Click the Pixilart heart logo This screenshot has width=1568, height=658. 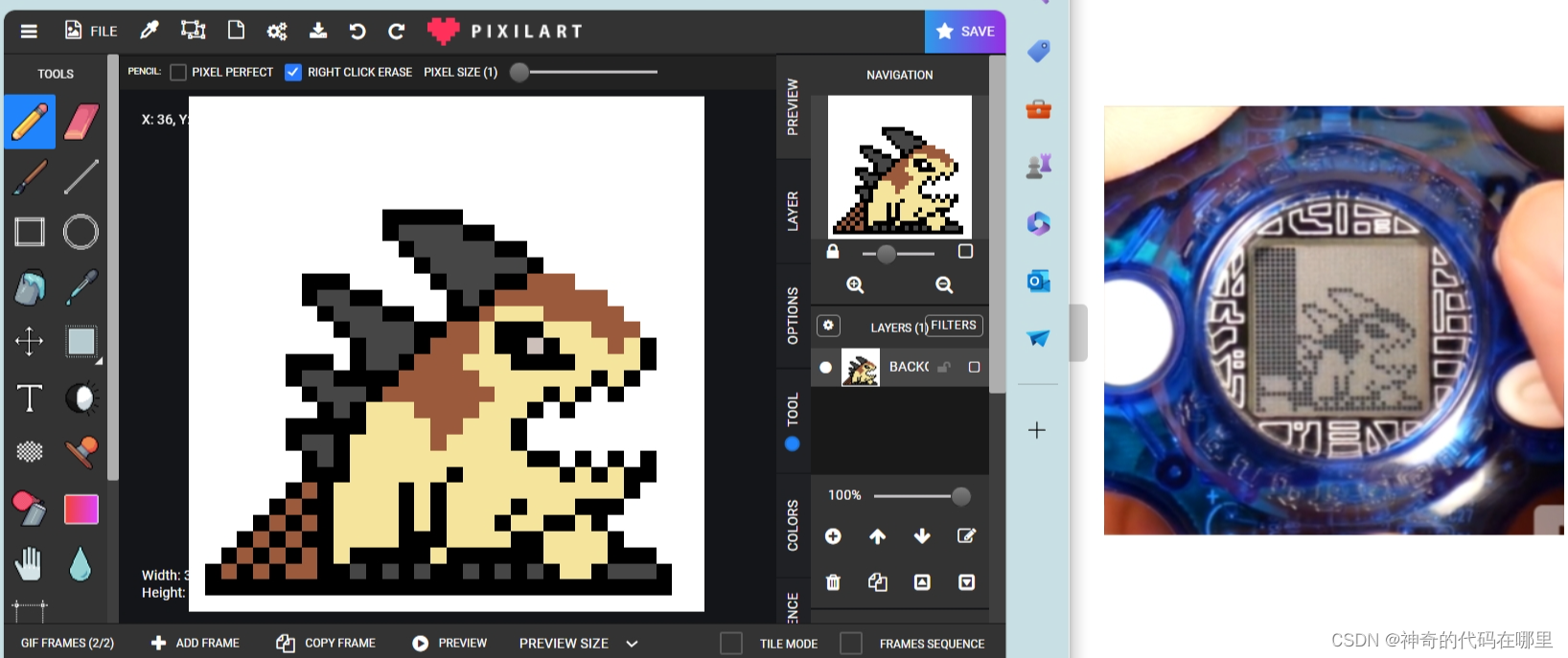443,32
